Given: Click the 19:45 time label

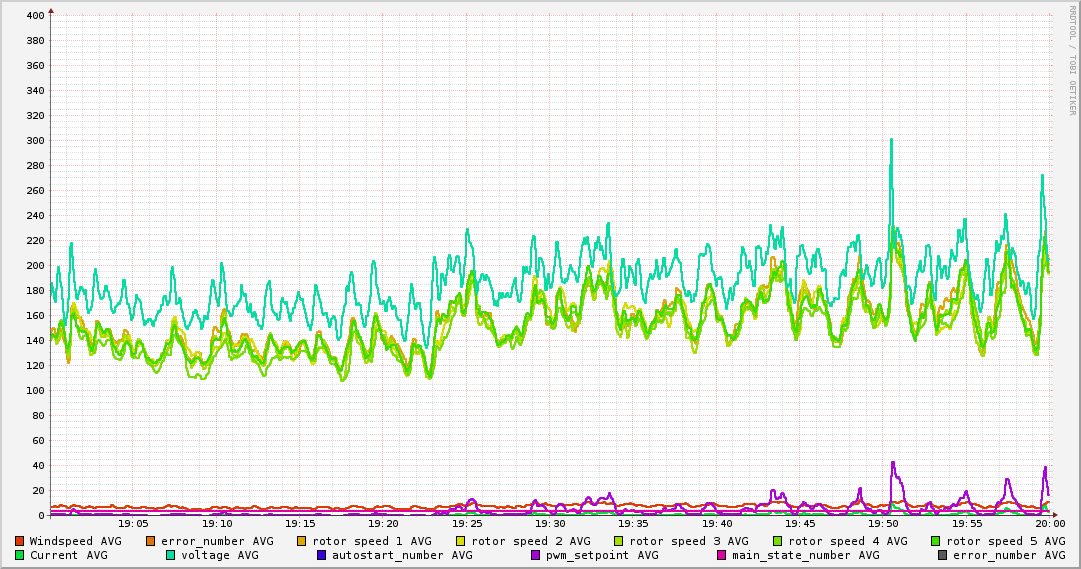Looking at the screenshot, I should (800, 524).
